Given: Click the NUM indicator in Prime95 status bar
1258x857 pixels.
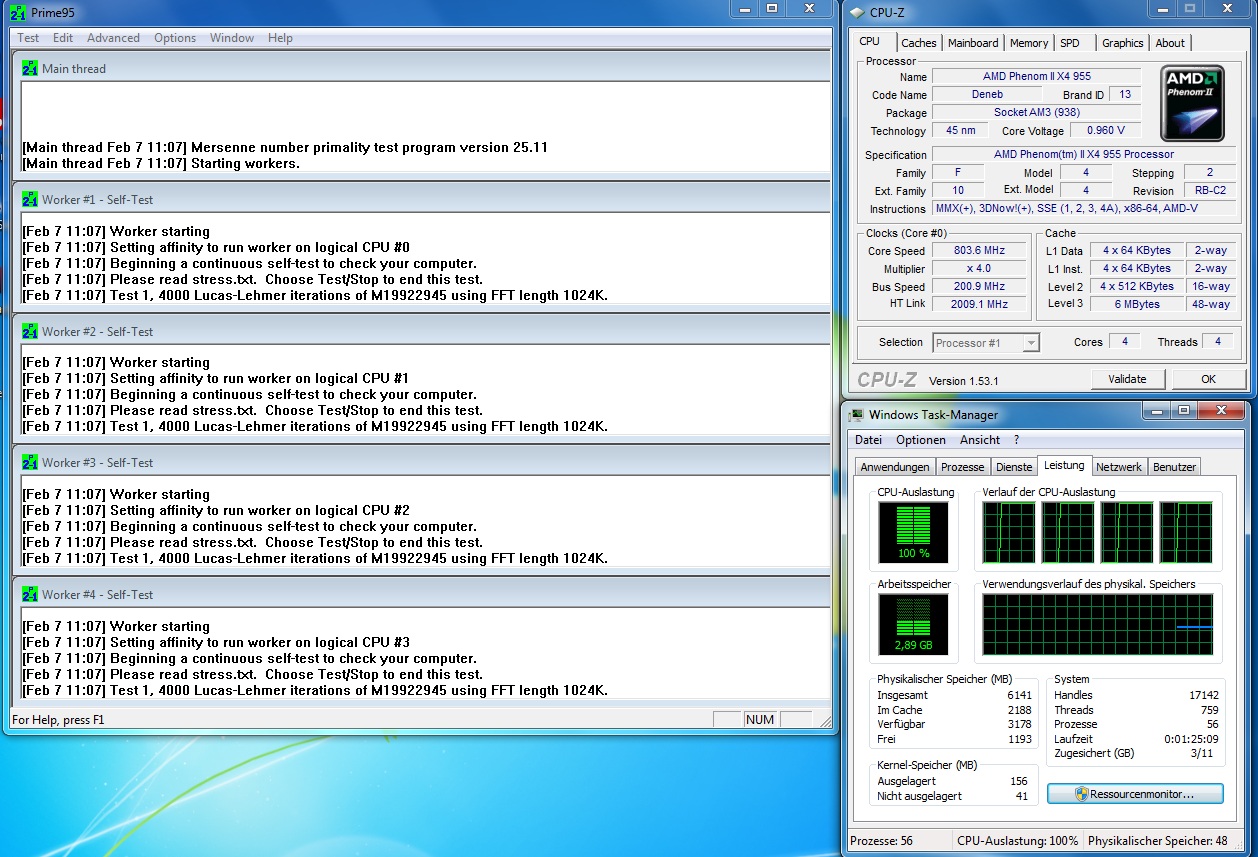Looking at the screenshot, I should [760, 719].
